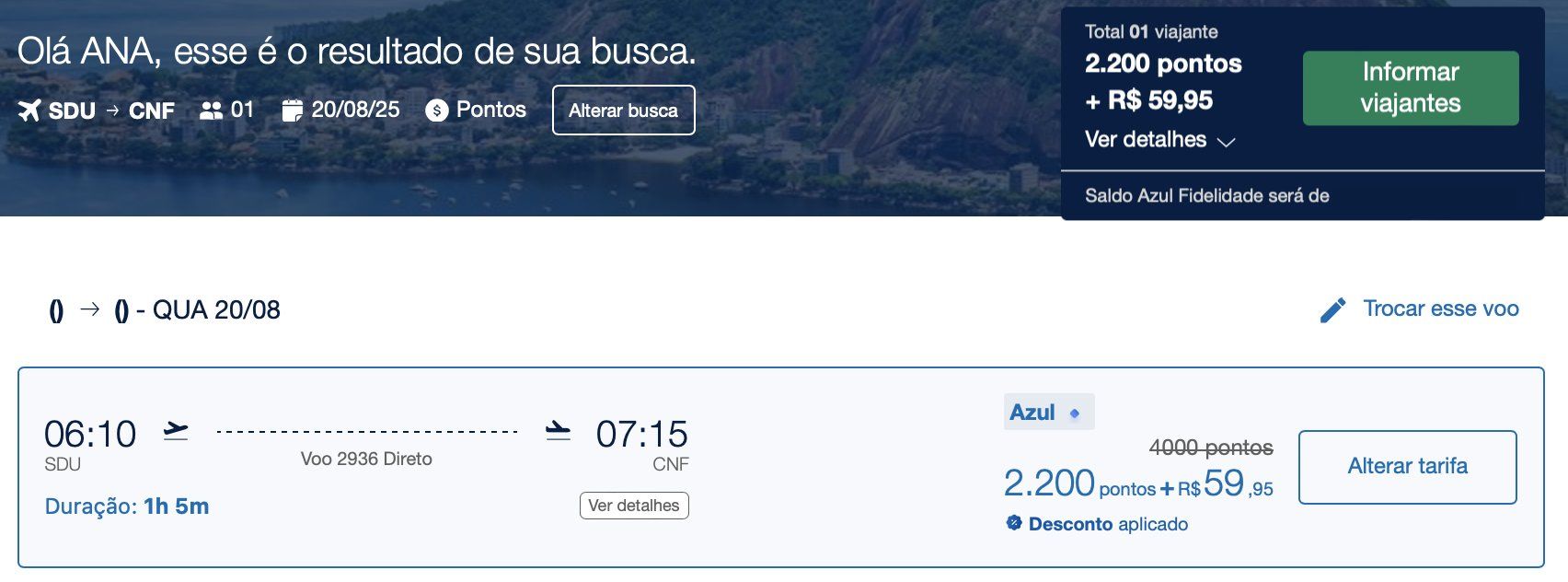The image size is (1568, 582).
Task: Click the Desconto aplicado badge icon
Action: coord(1014,523)
